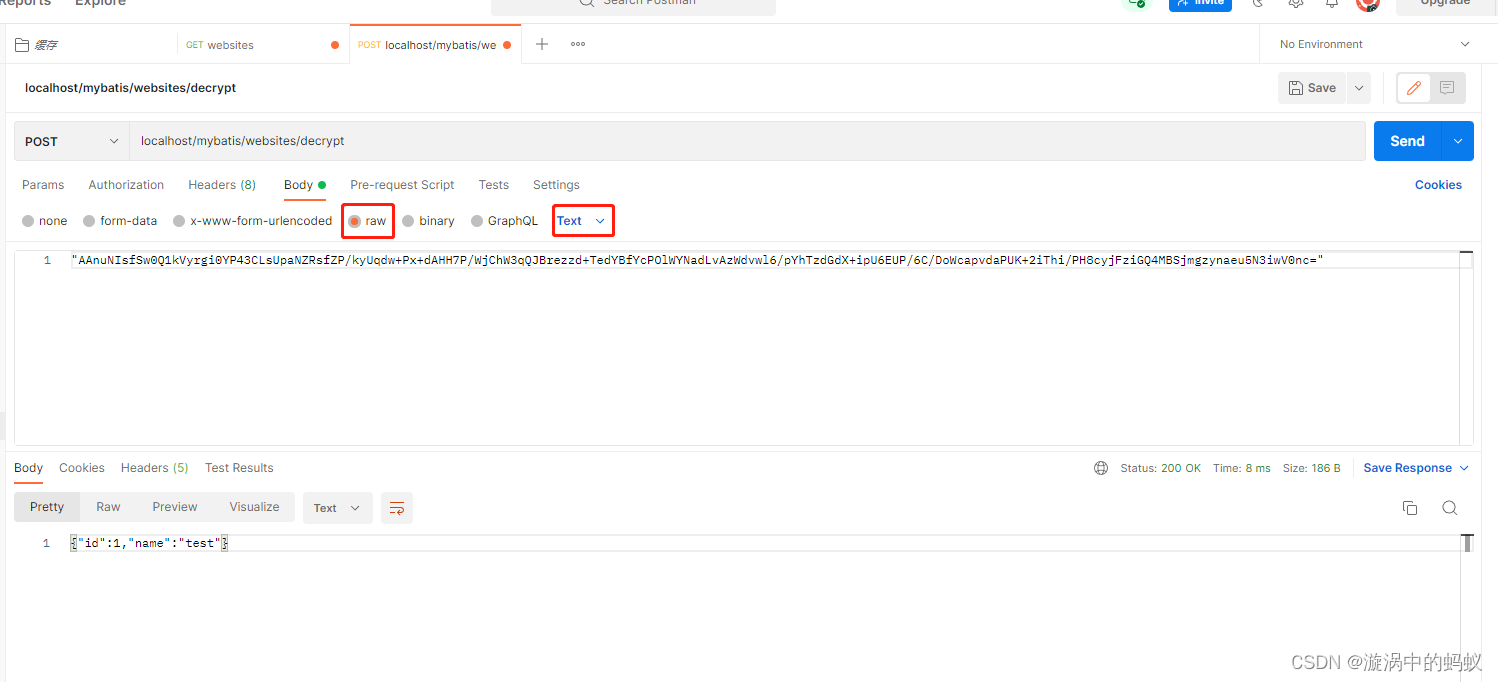Viewport: 1498px width, 682px height.
Task: Select the response Body tab
Action: (28, 468)
